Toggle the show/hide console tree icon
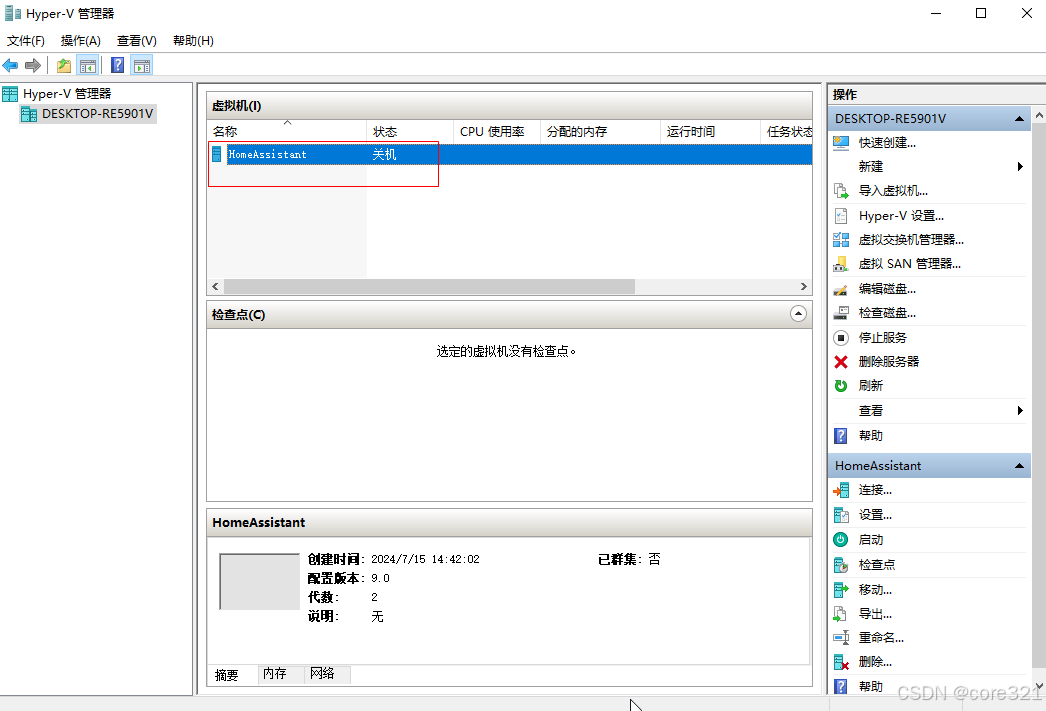 [88, 65]
